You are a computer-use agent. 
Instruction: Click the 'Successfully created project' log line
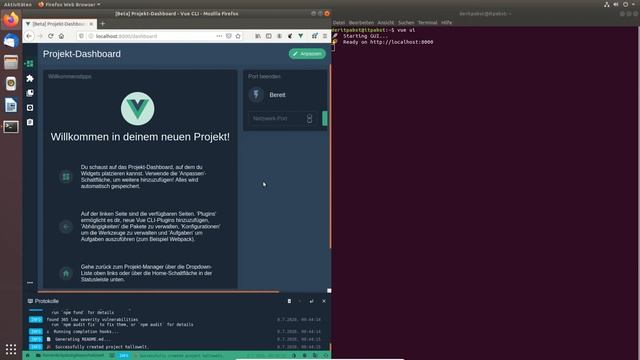tap(102, 347)
